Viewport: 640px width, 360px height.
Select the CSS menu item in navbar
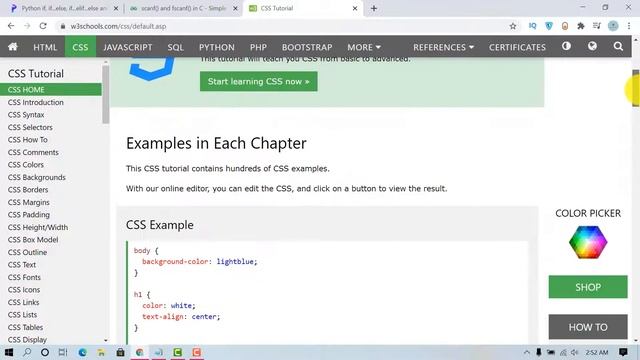click(x=80, y=47)
